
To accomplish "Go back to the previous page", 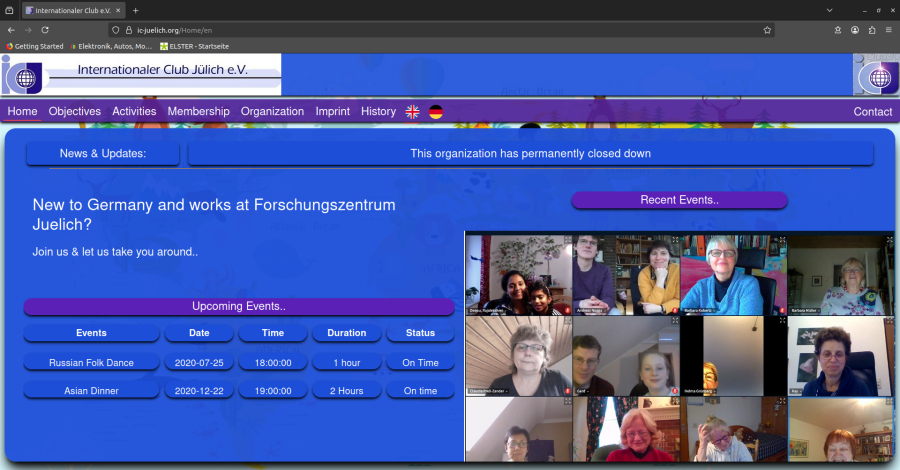I will tap(11, 30).
